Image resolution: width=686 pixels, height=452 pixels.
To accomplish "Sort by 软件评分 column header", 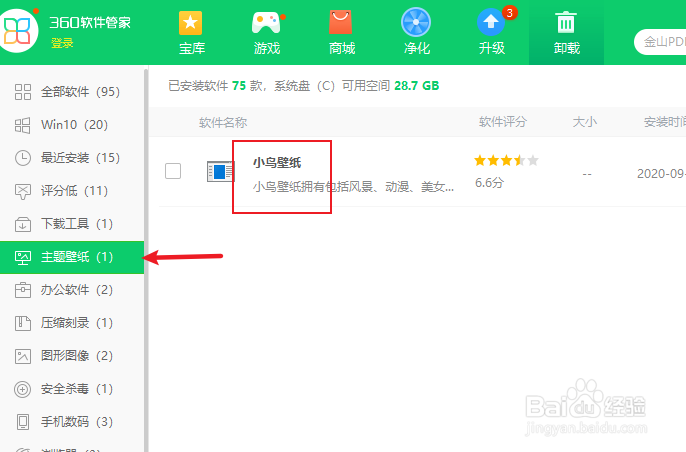I will click(x=503, y=122).
